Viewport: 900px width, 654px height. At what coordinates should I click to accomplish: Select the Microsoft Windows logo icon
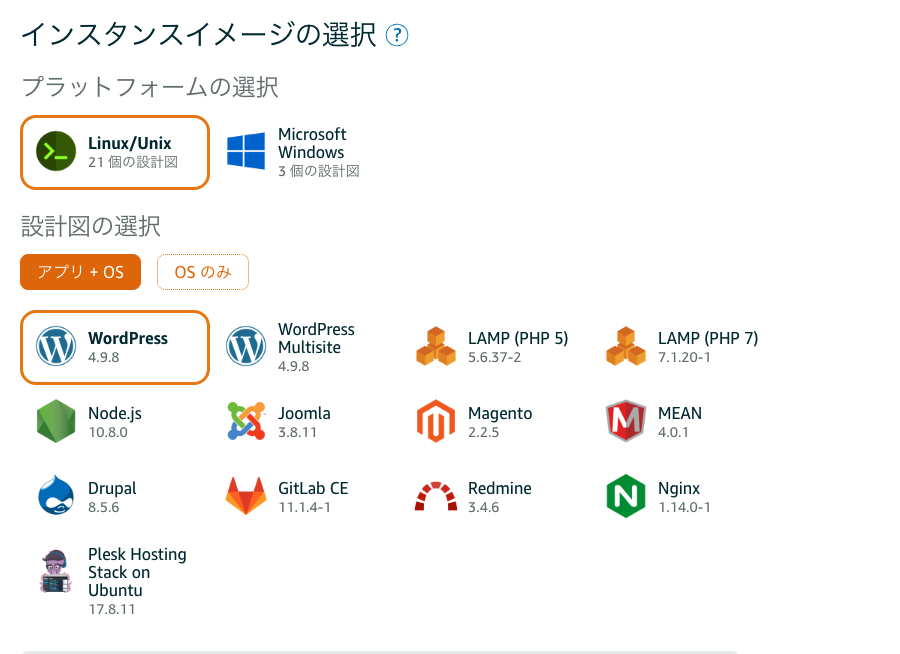[246, 151]
